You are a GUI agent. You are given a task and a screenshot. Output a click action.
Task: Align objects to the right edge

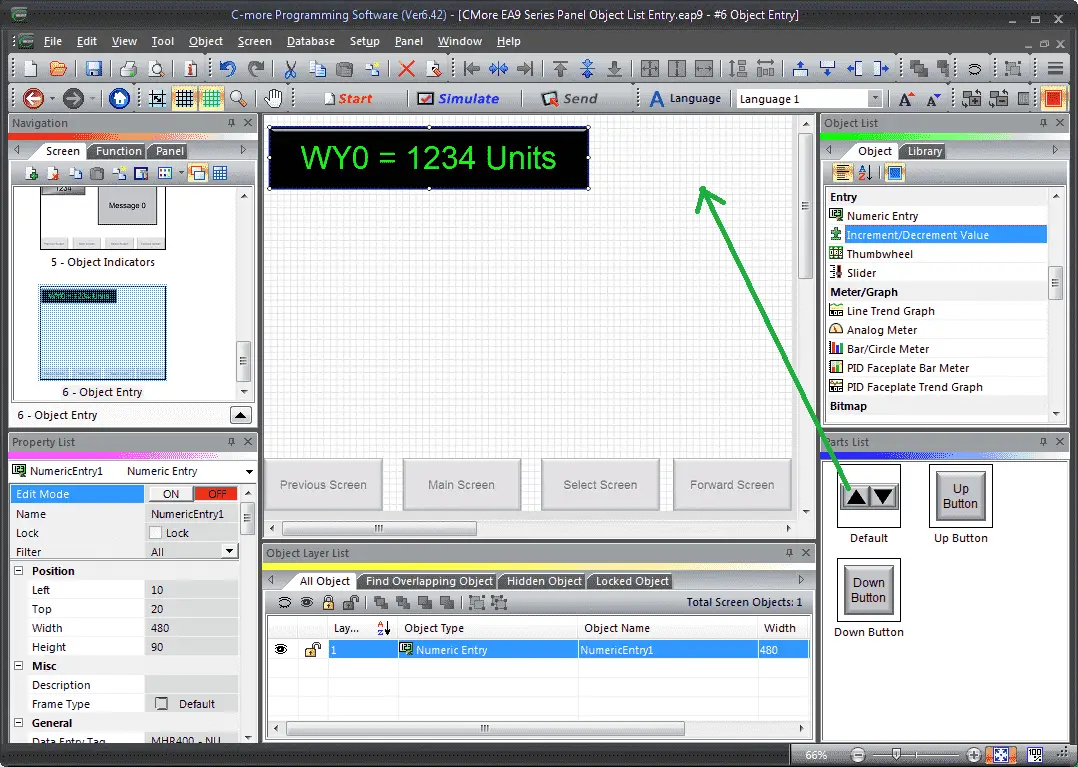coord(525,69)
